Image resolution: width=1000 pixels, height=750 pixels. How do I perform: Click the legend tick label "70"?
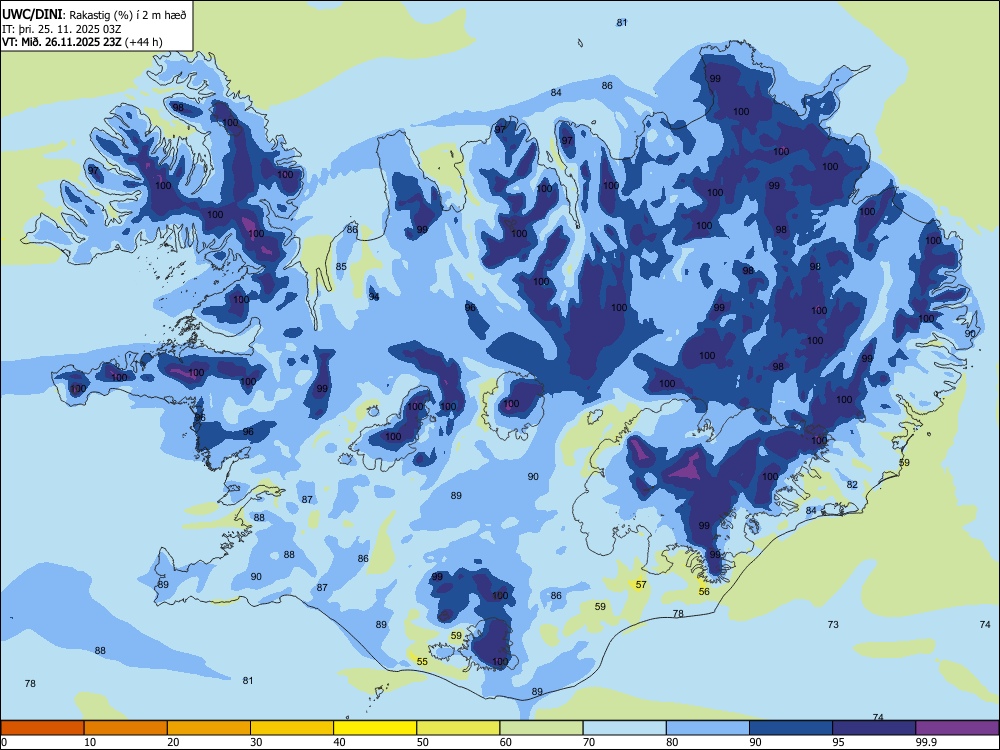589,742
